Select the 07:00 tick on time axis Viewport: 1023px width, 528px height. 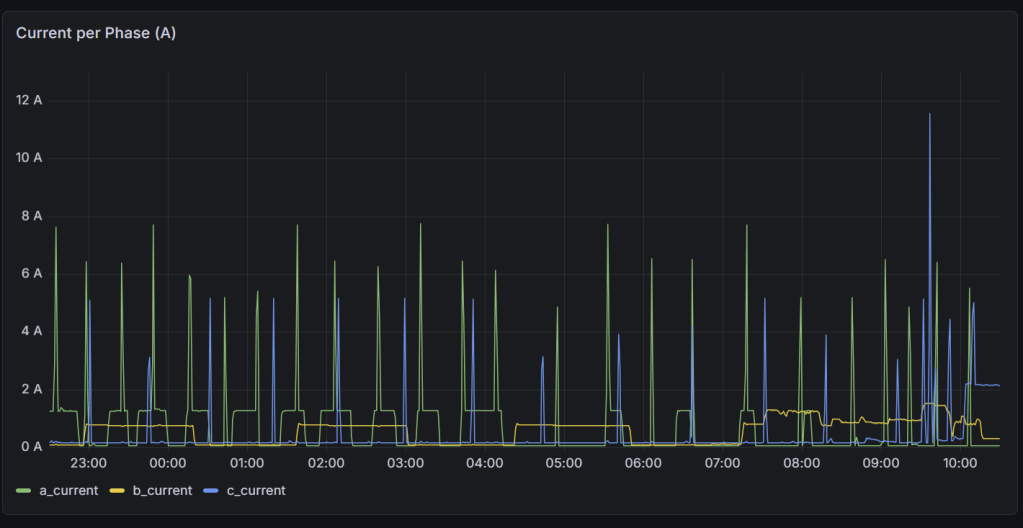(x=722, y=464)
